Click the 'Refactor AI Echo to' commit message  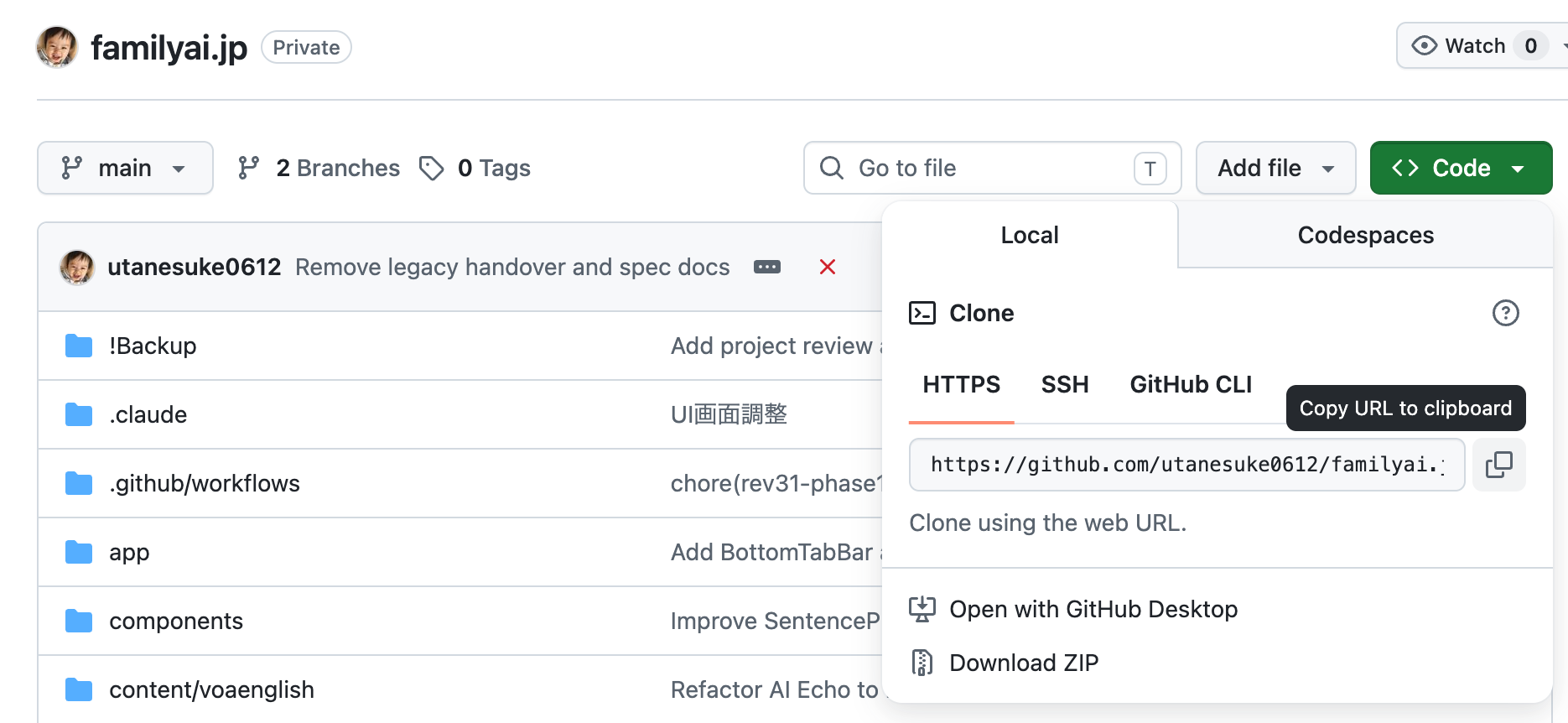pos(776,689)
